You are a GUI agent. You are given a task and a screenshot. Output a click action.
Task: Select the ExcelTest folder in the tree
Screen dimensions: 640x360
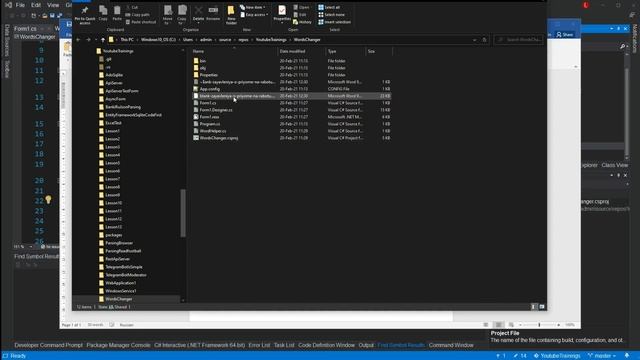tap(110, 123)
